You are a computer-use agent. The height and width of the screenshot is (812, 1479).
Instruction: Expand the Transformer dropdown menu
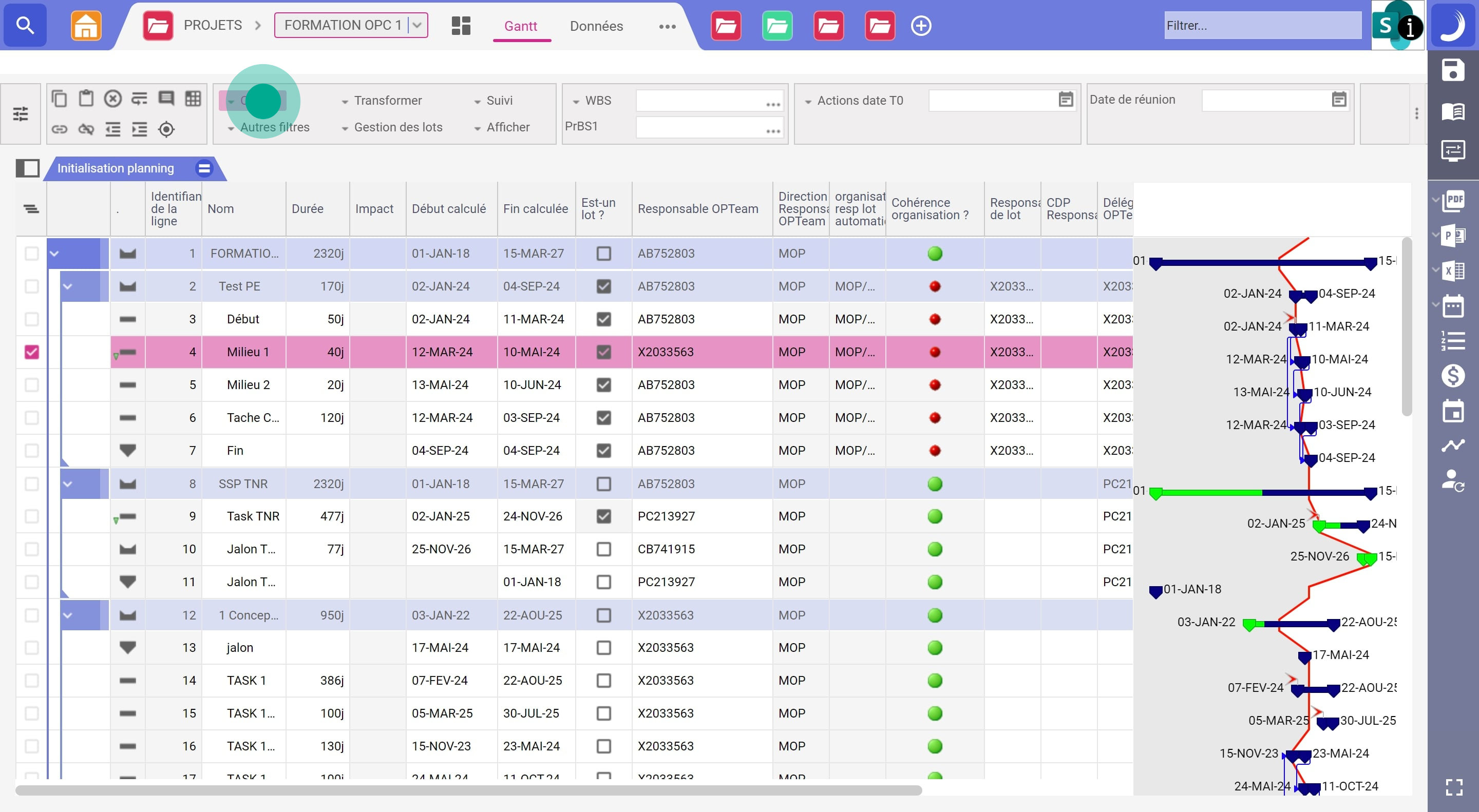388,101
